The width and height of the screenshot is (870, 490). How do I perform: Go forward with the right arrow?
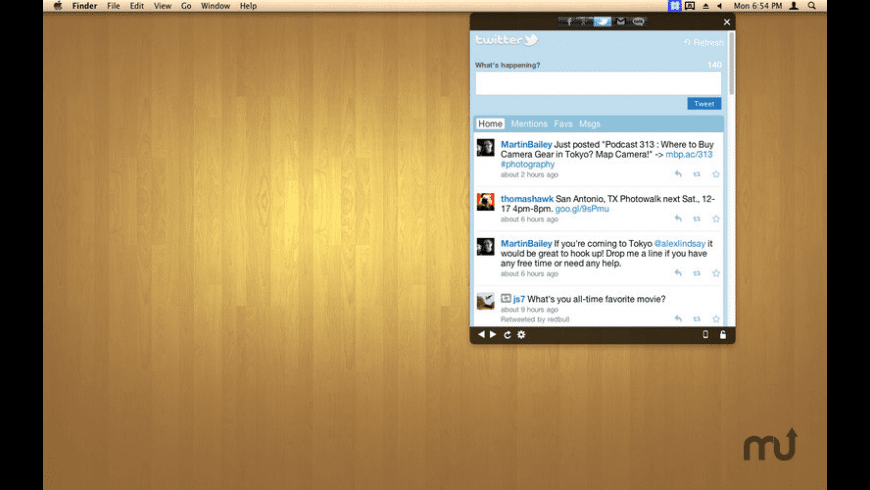[493, 335]
